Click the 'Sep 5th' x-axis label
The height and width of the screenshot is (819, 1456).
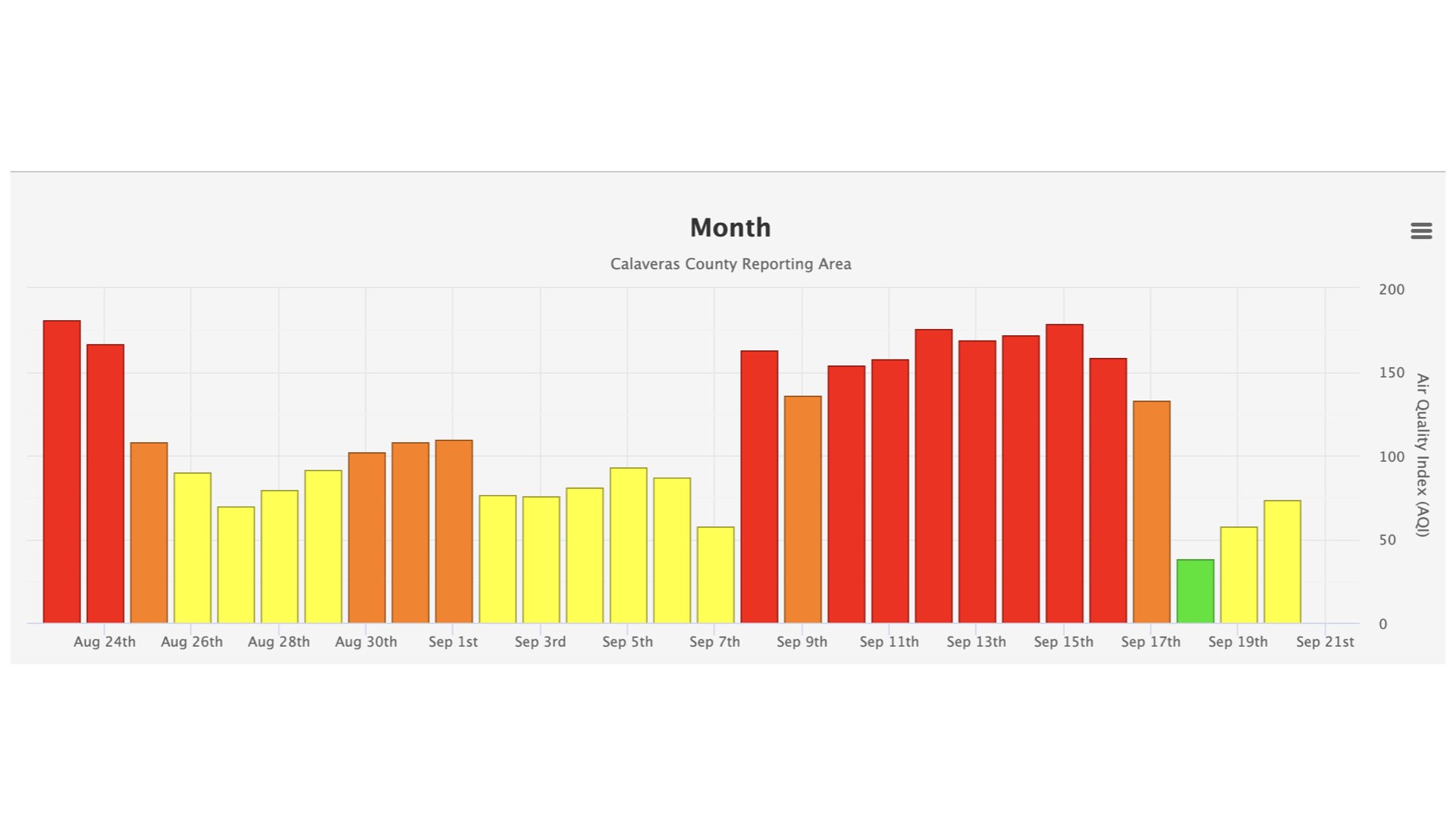coord(628,642)
